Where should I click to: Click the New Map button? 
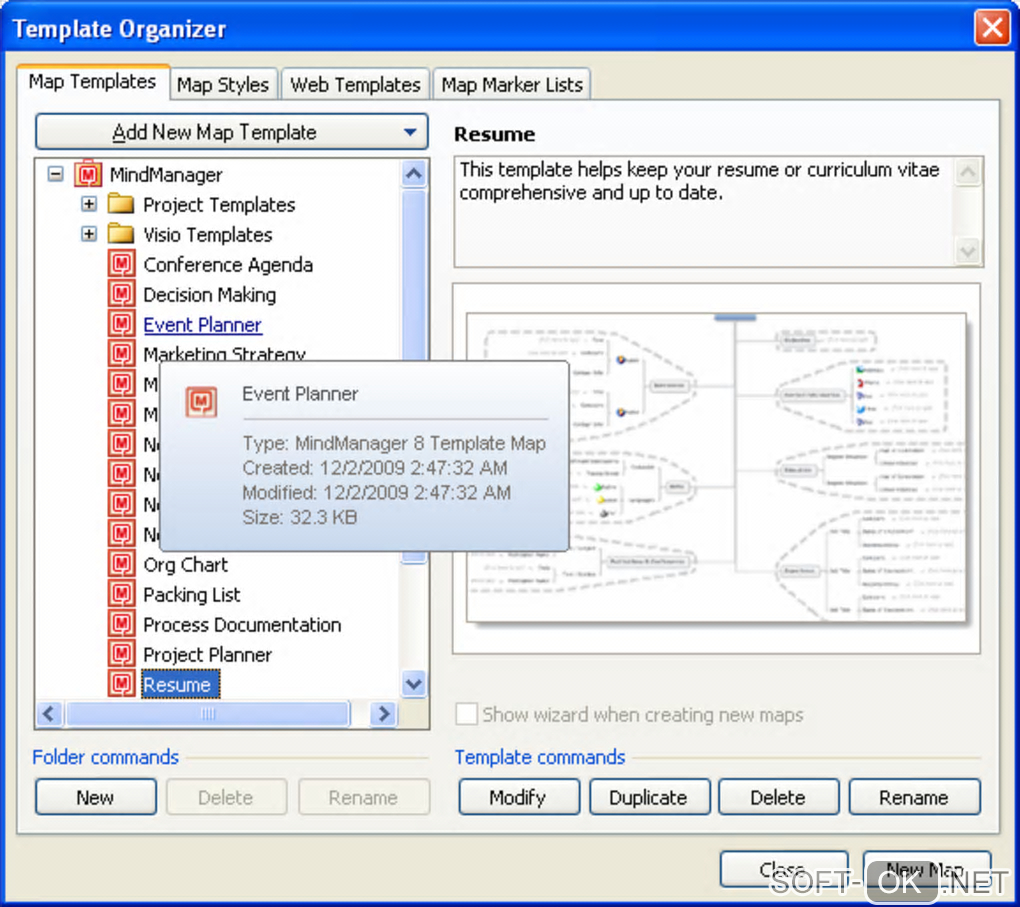point(926,869)
